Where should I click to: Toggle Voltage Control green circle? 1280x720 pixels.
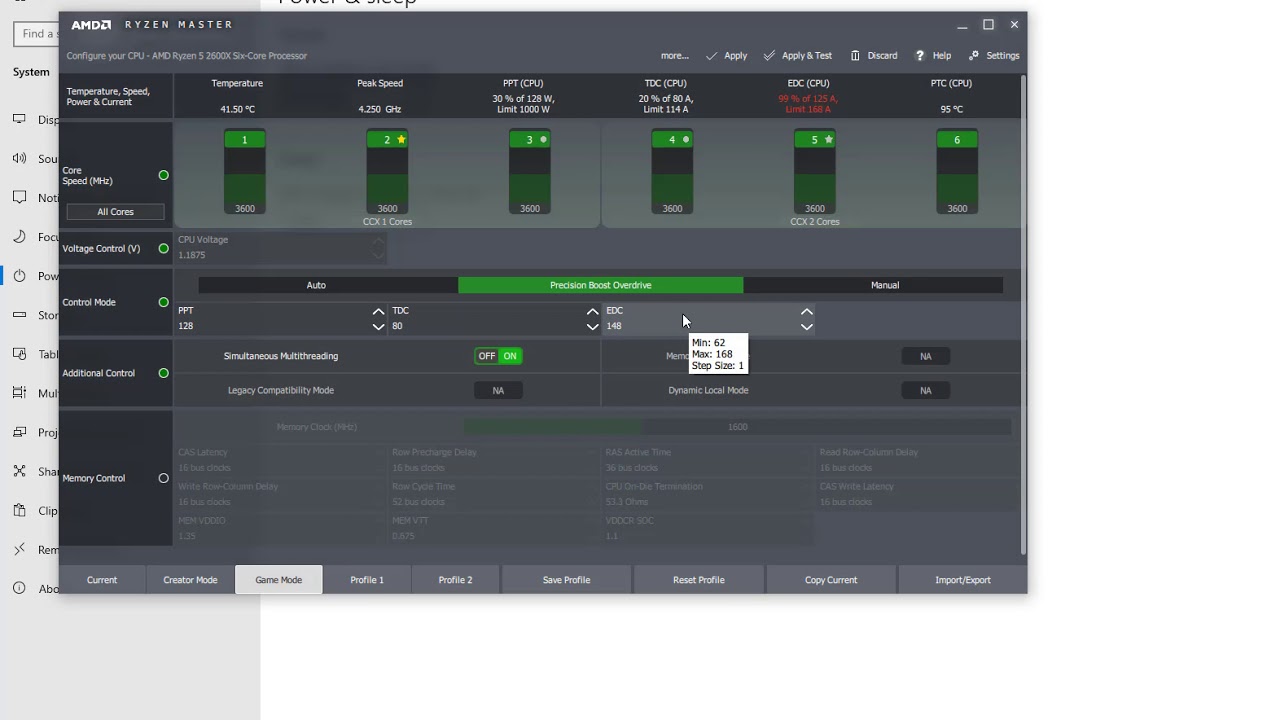pyautogui.click(x=164, y=248)
